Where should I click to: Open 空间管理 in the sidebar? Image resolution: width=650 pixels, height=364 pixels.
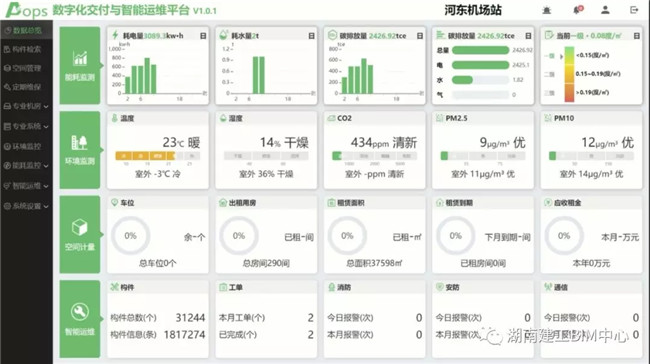[x=26, y=68]
